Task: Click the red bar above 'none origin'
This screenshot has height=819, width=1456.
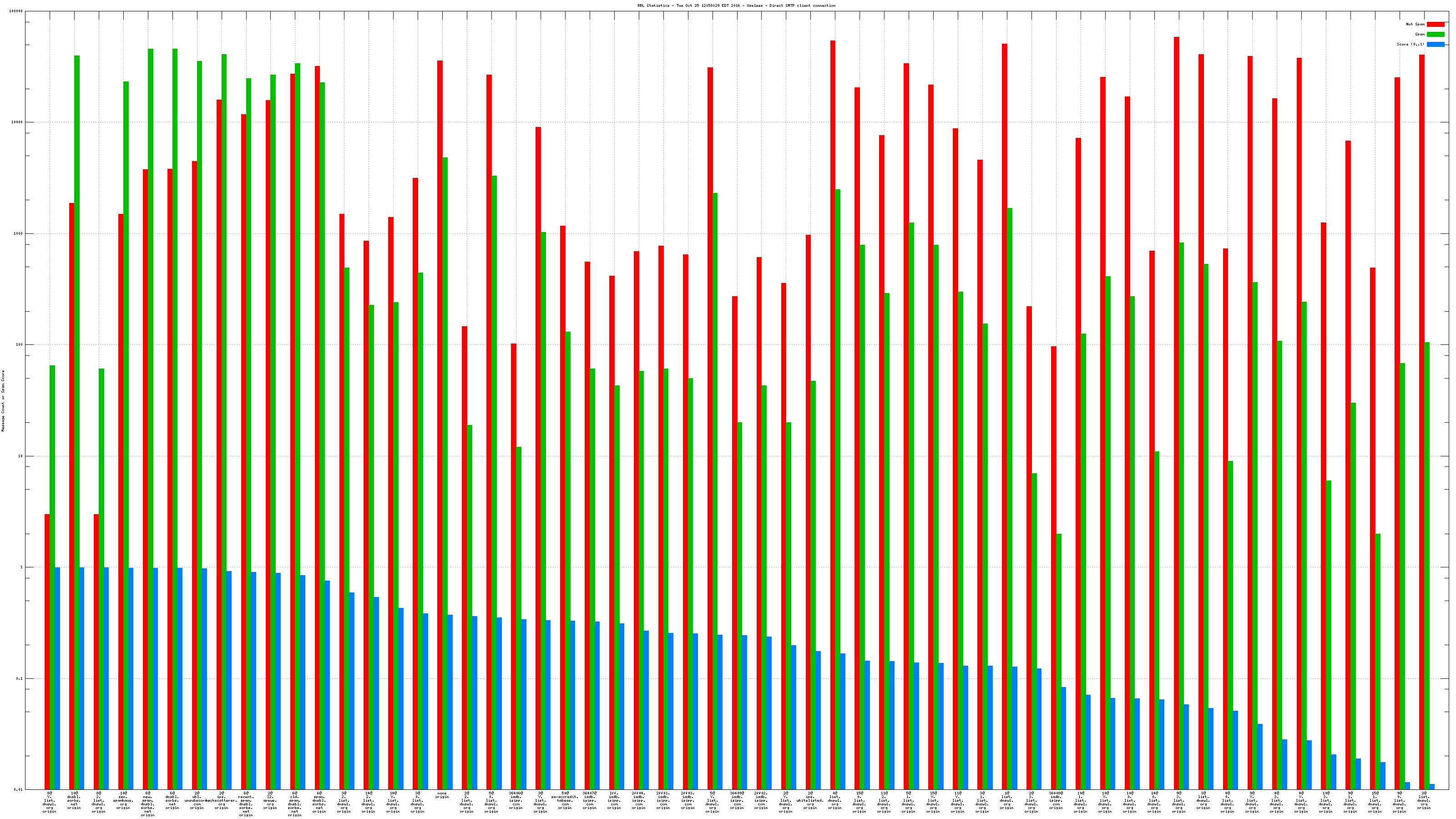Action: click(x=440, y=424)
